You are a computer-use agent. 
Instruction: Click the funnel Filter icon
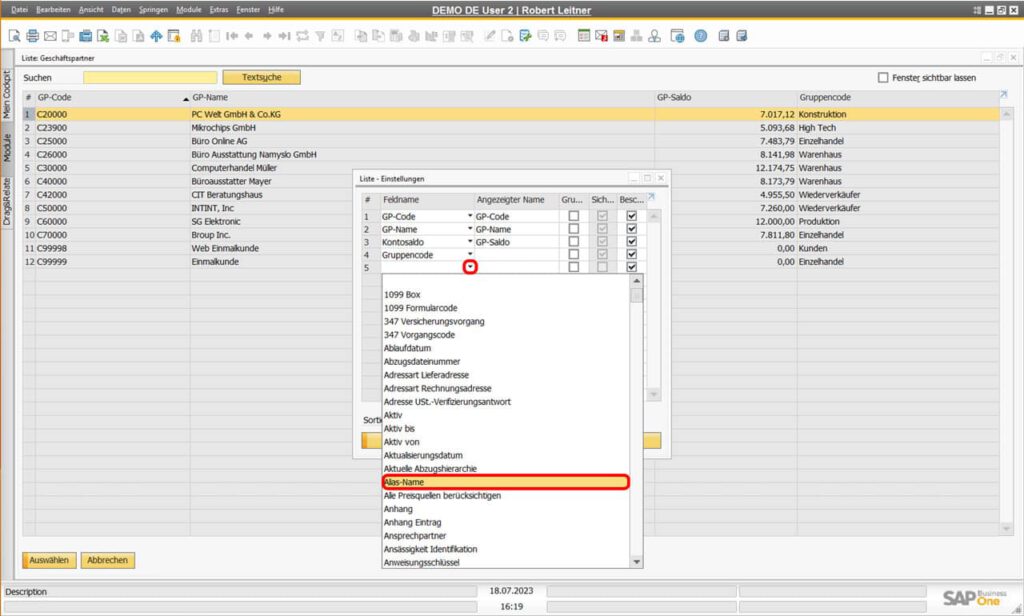point(320,36)
